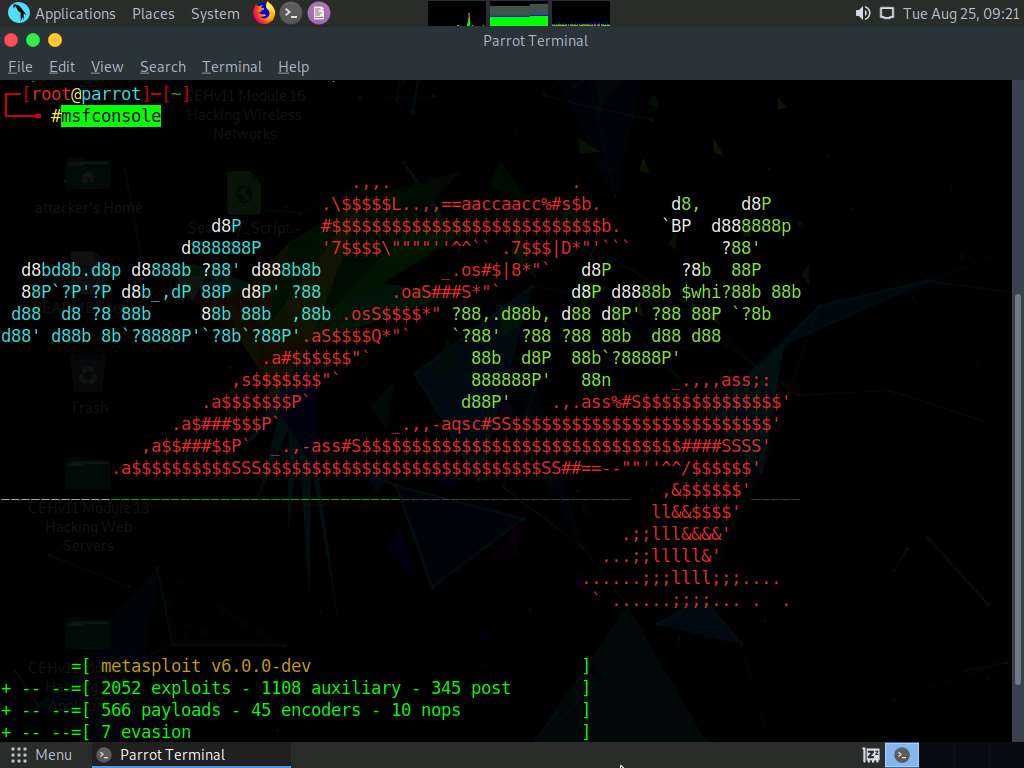Open the Help menu in Parrot Terminal

point(293,67)
